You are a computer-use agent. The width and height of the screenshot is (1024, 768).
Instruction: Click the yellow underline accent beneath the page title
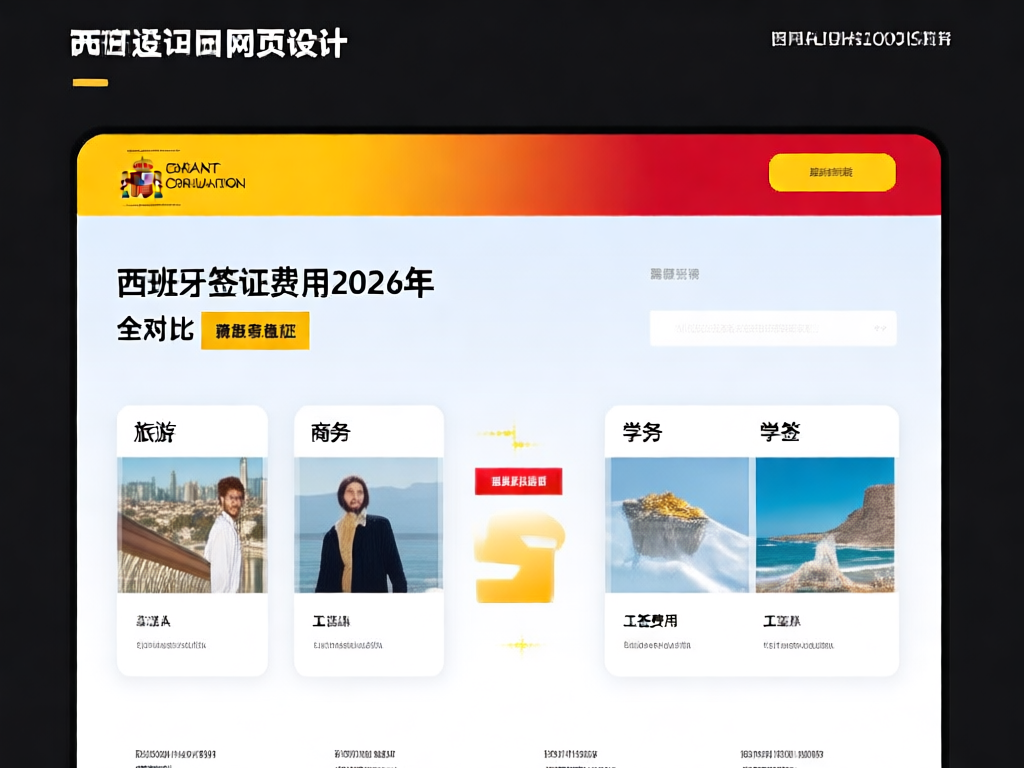pos(90,82)
